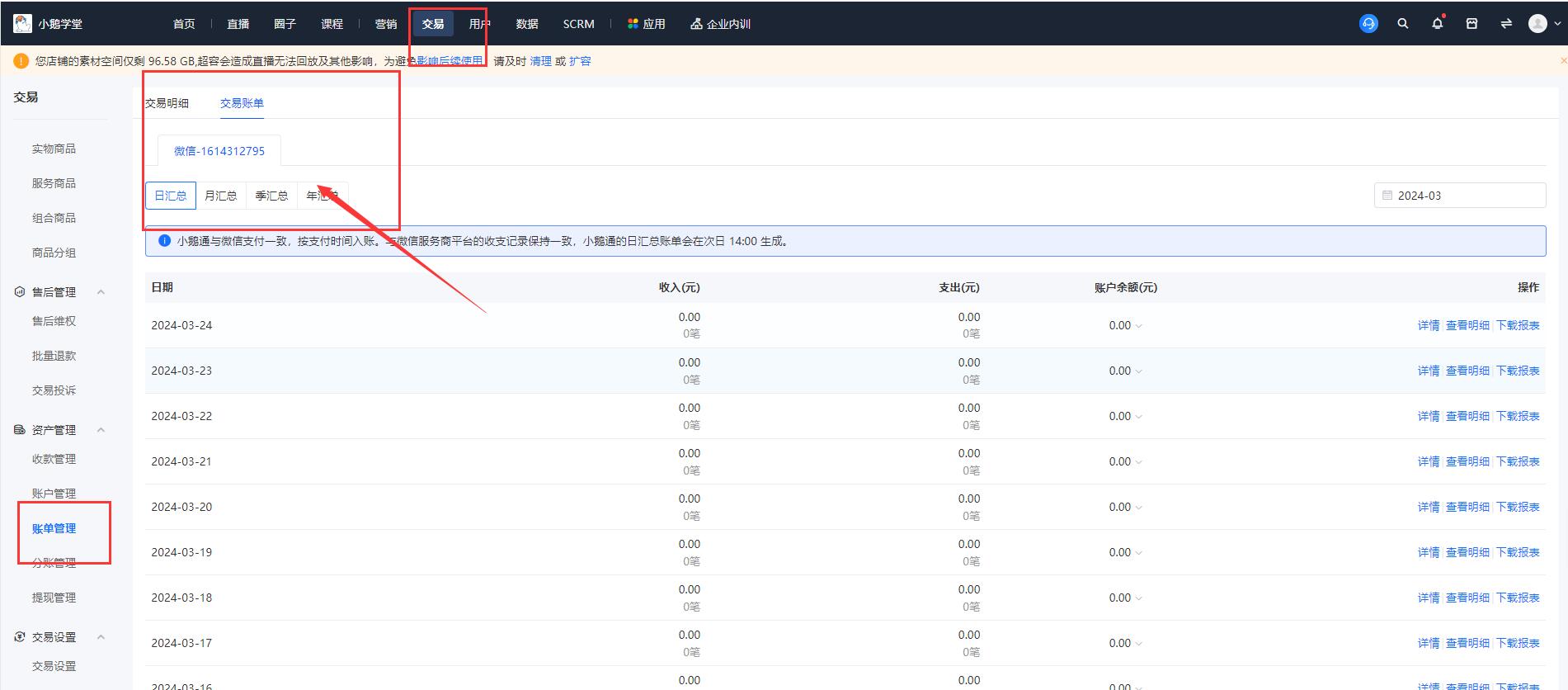
Task: Dismiss the storage warning banner
Action: pos(1562,61)
